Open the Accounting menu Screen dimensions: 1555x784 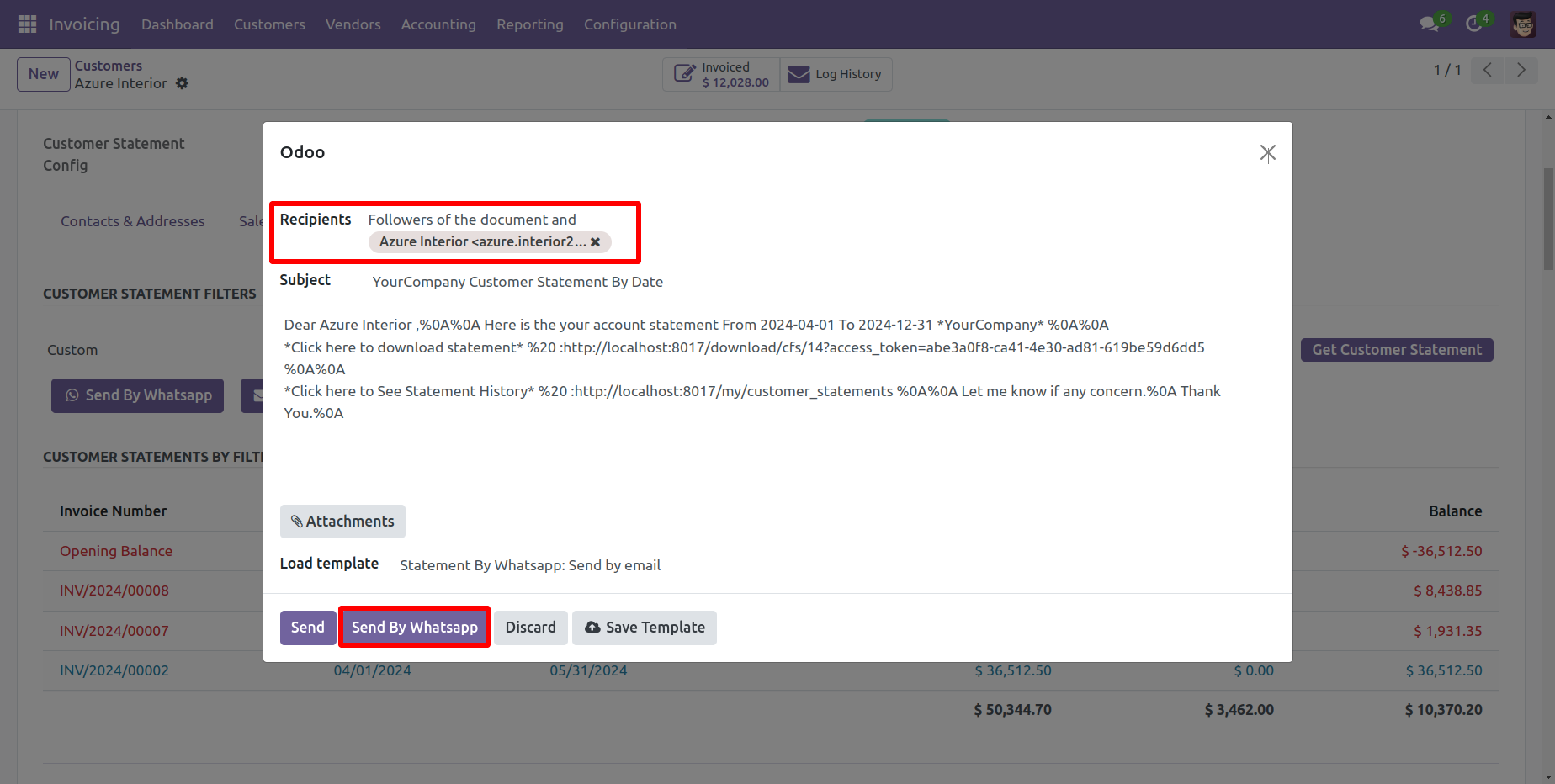click(x=438, y=24)
